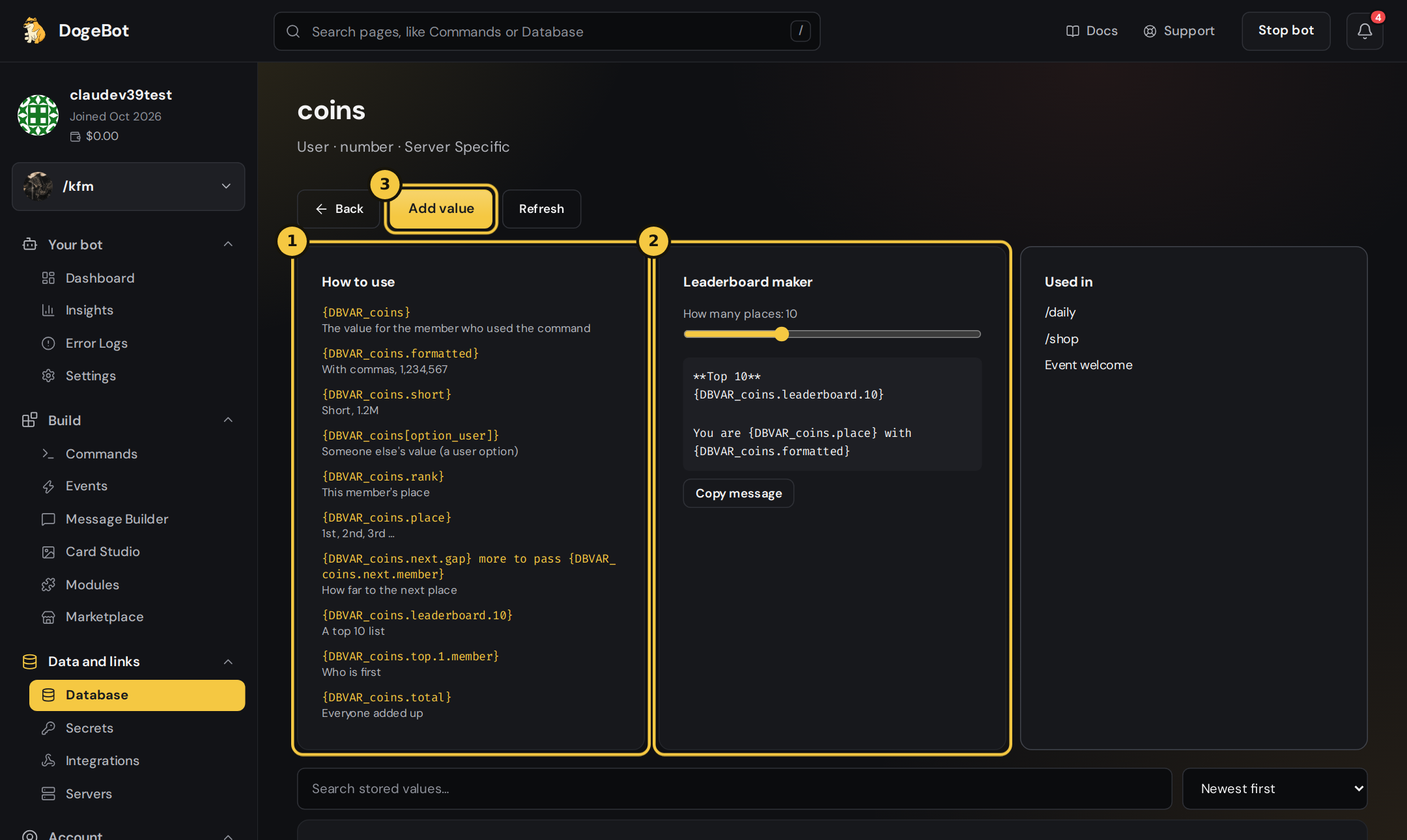Click the Card Studio image icon

48,552
